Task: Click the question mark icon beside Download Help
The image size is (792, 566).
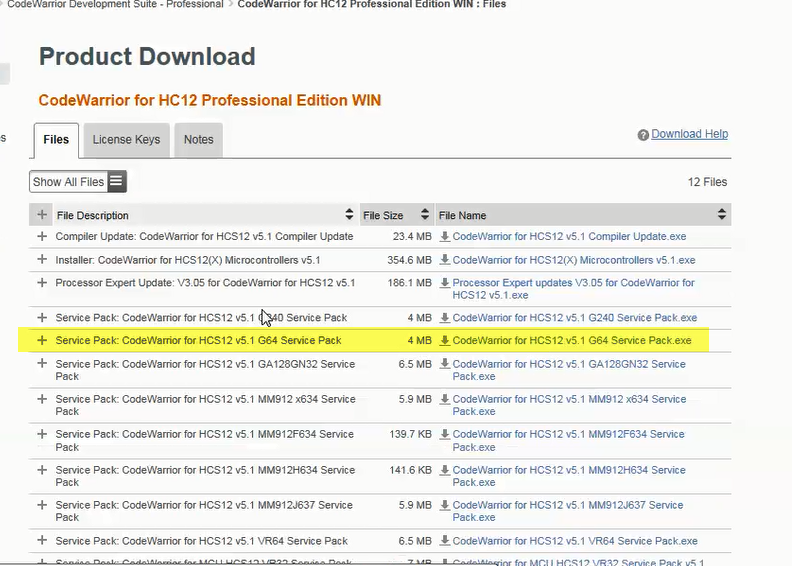Action: tap(642, 135)
